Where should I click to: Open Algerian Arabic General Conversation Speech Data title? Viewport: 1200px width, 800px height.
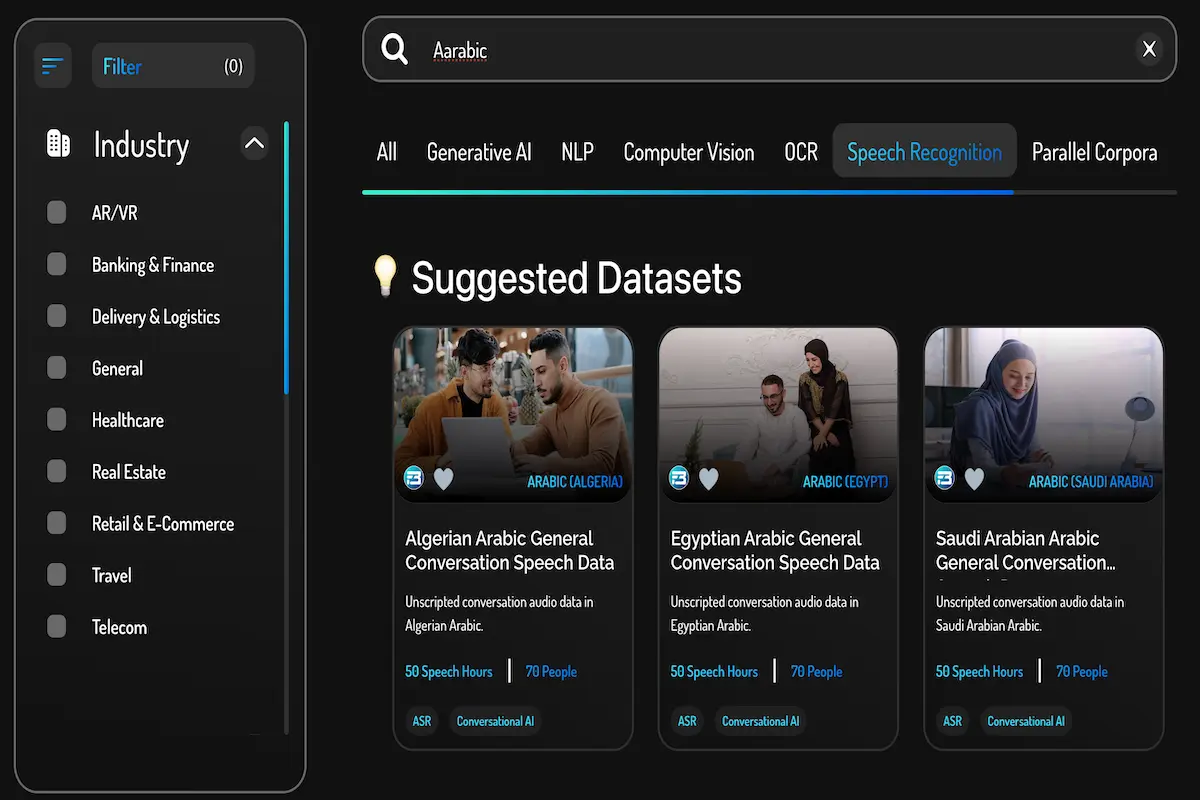pyautogui.click(x=510, y=550)
